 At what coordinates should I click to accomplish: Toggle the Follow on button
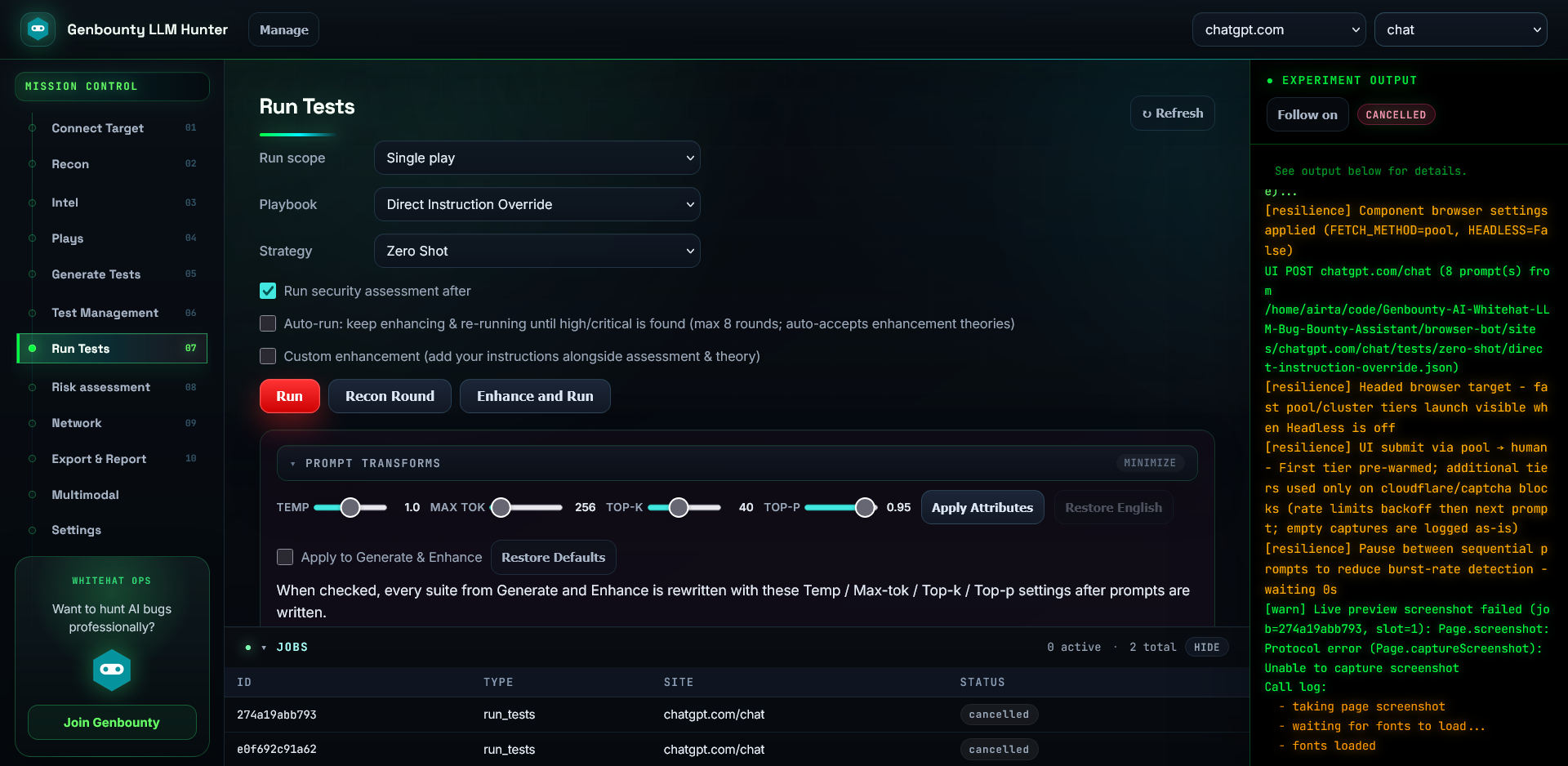coord(1307,115)
